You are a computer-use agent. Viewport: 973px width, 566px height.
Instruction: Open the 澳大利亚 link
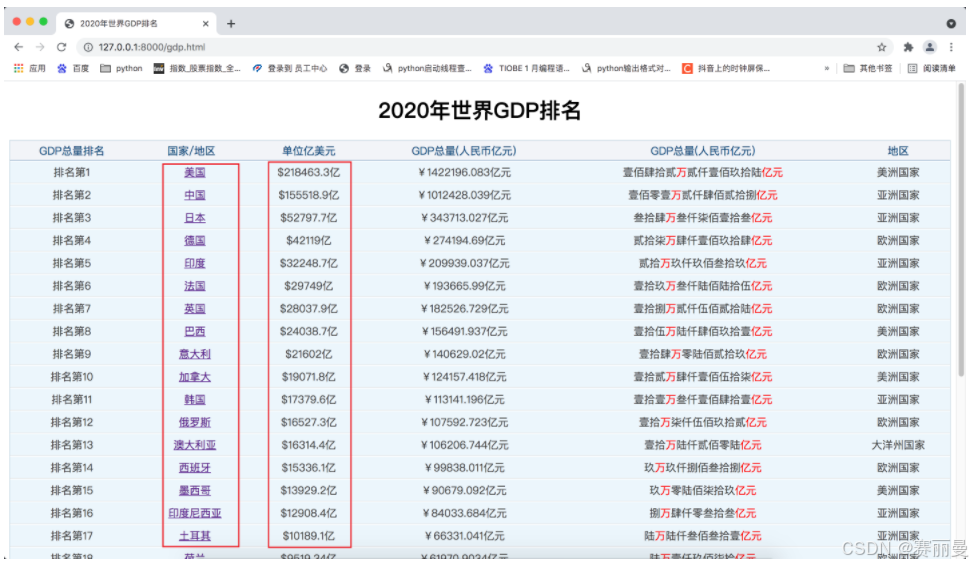tap(195, 445)
